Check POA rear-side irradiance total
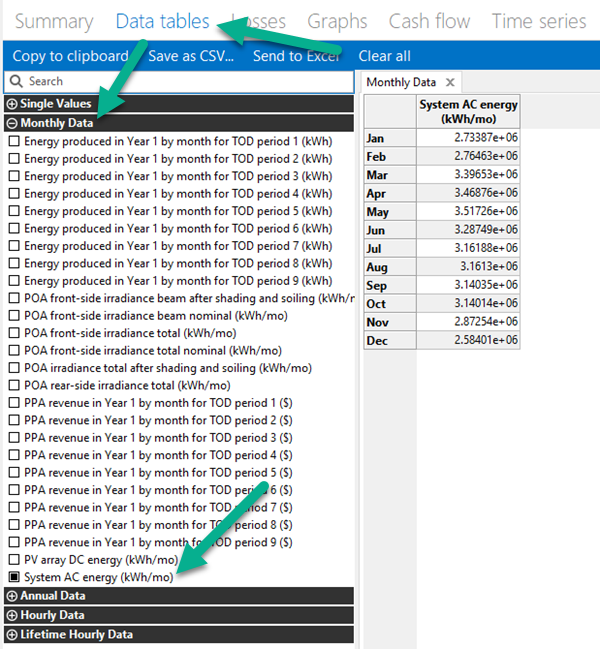This screenshot has height=649, width=600. (14, 385)
